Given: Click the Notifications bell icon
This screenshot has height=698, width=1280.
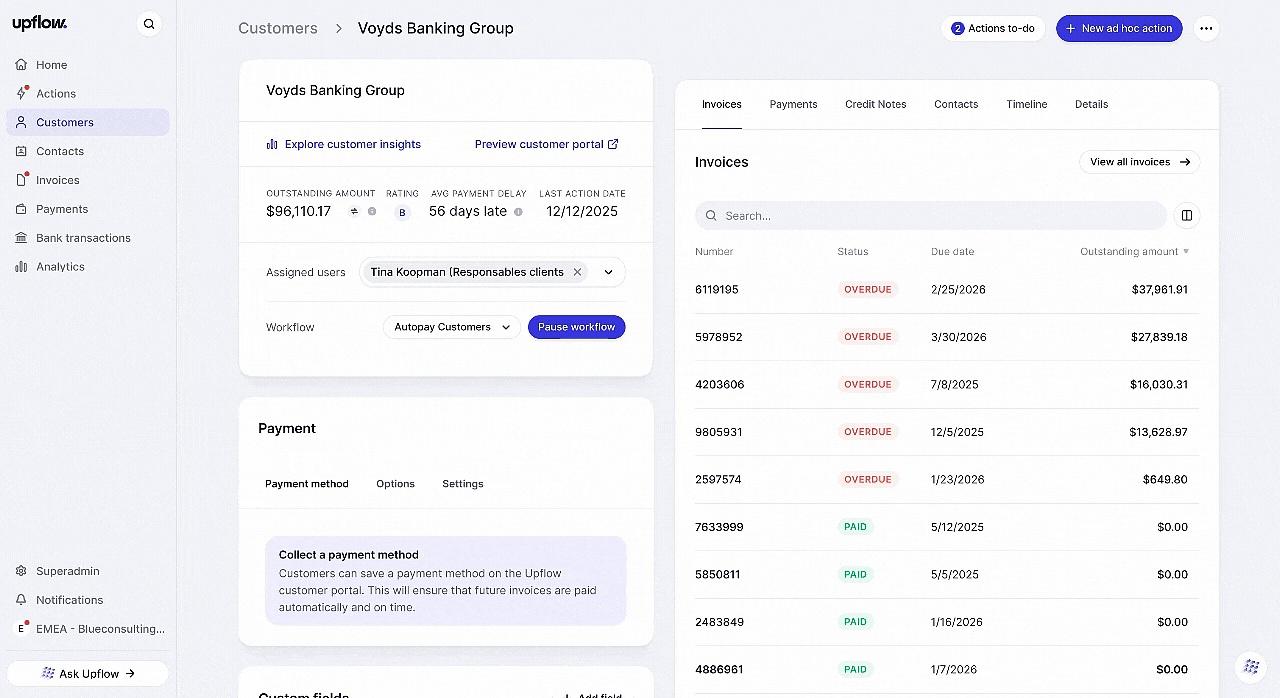Looking at the screenshot, I should [x=21, y=600].
